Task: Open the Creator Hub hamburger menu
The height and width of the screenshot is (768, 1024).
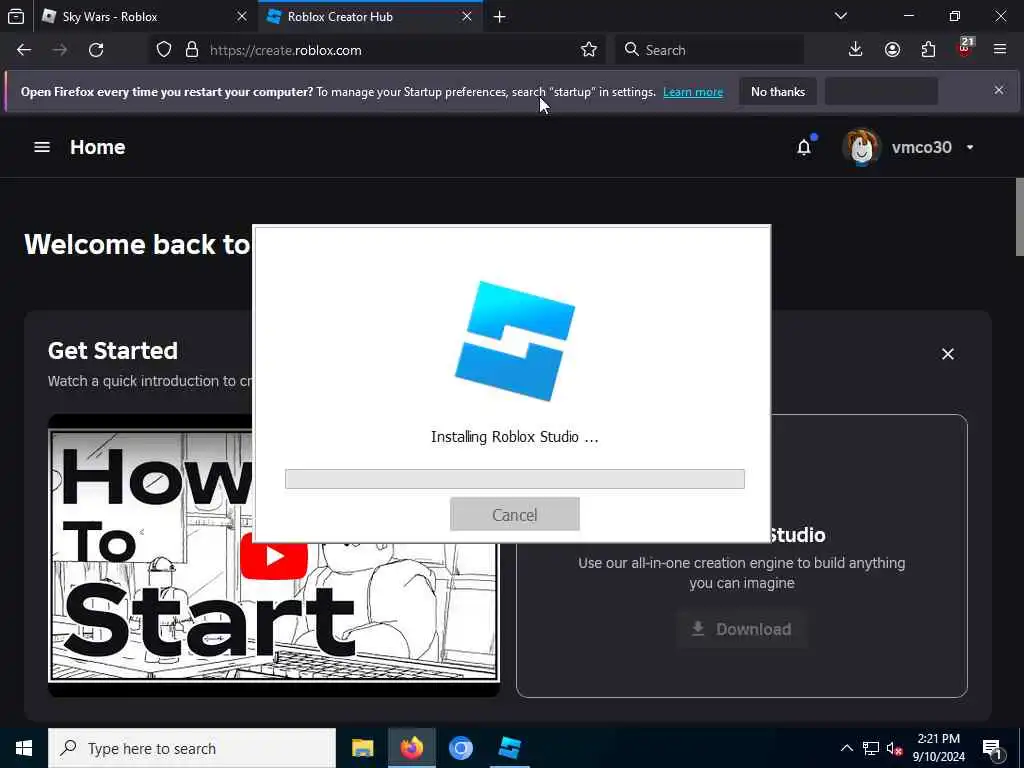Action: 42,147
